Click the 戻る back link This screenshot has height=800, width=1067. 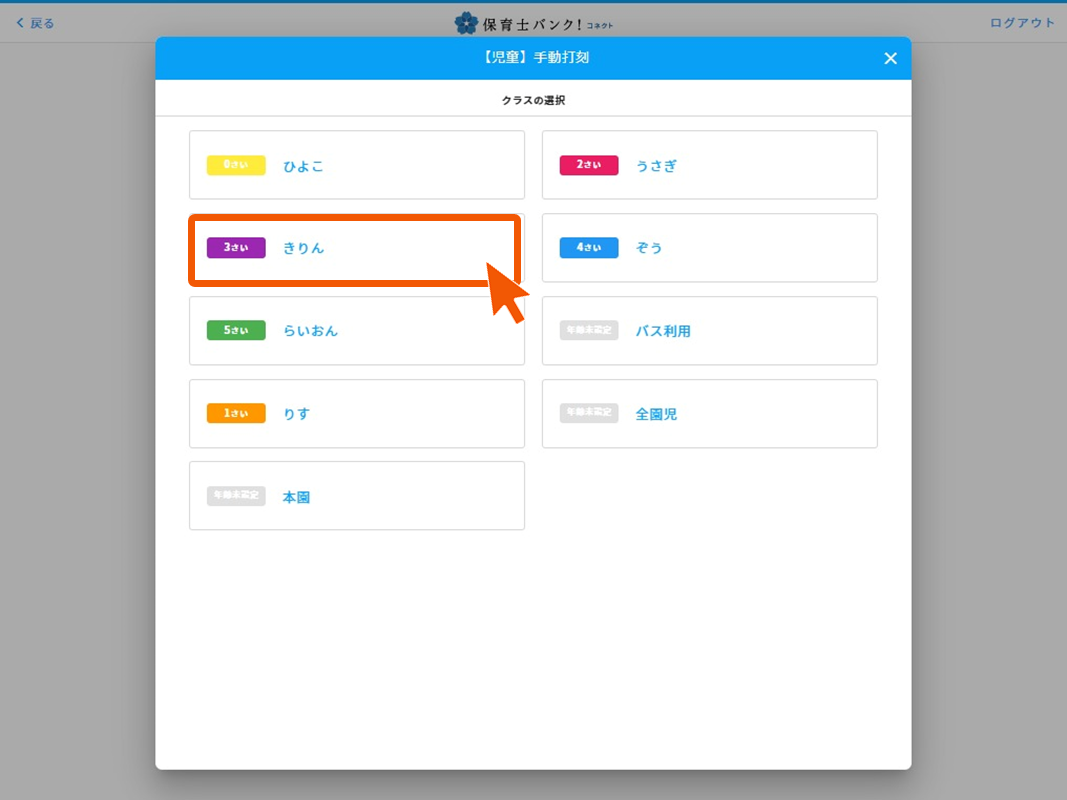tap(36, 23)
